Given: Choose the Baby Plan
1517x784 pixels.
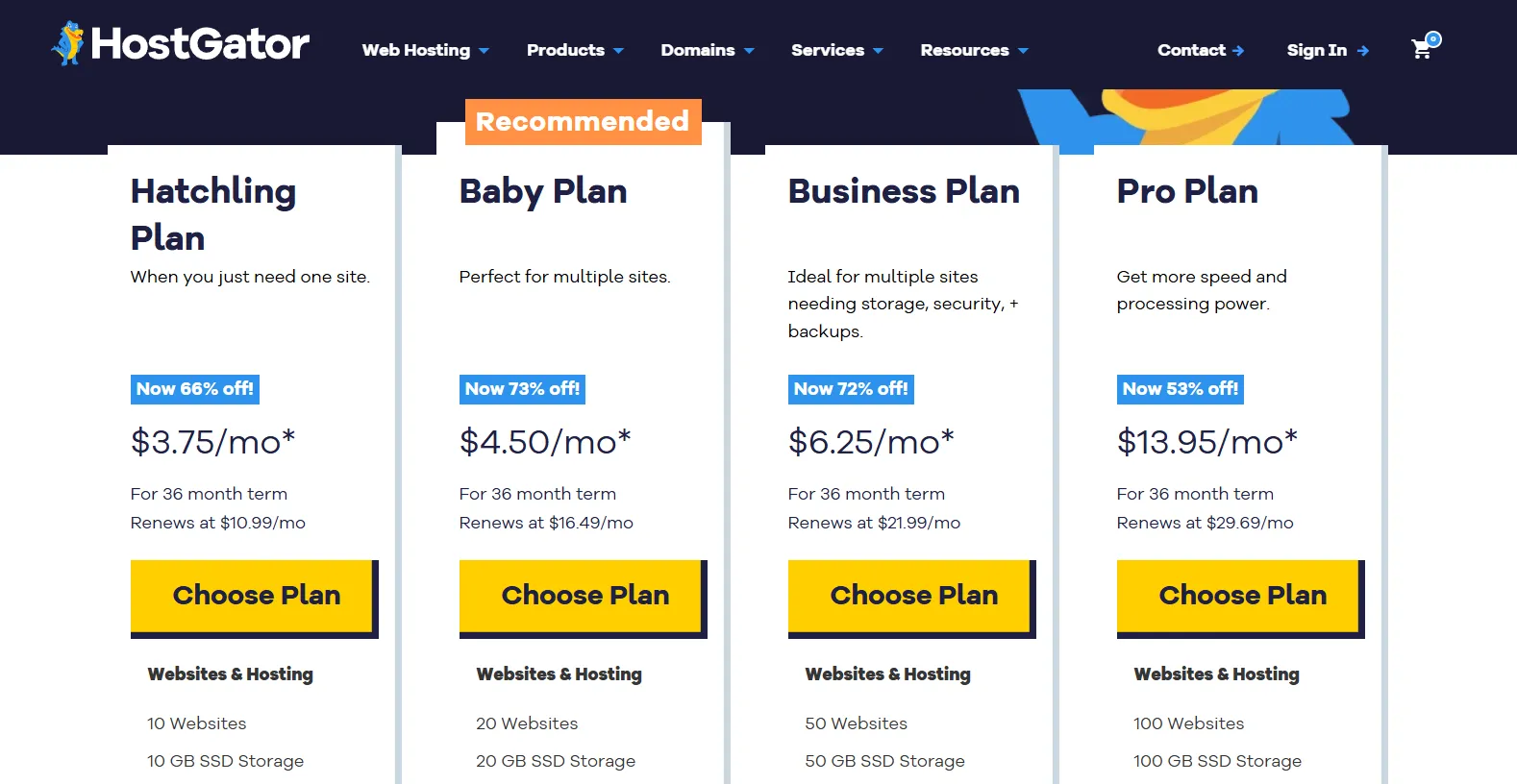Looking at the screenshot, I should coord(584,595).
